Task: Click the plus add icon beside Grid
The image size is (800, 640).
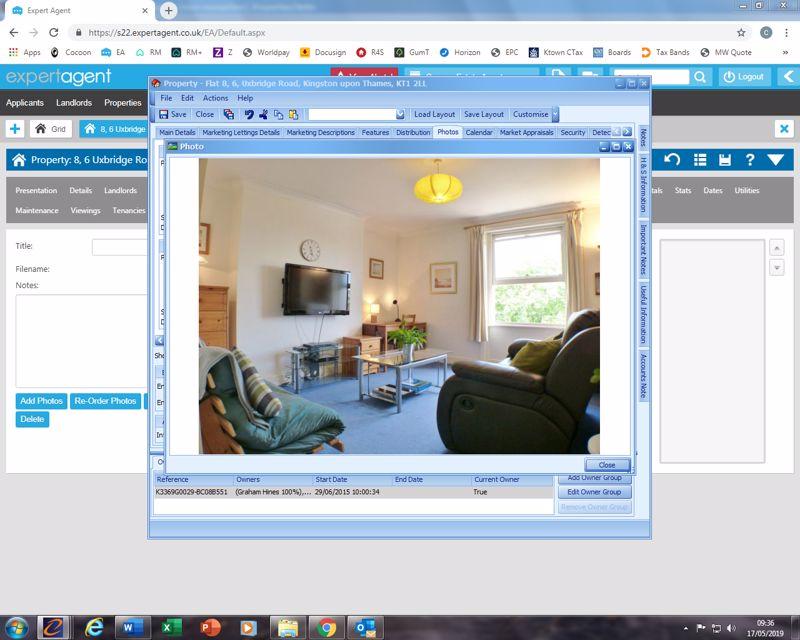Action: (15, 129)
